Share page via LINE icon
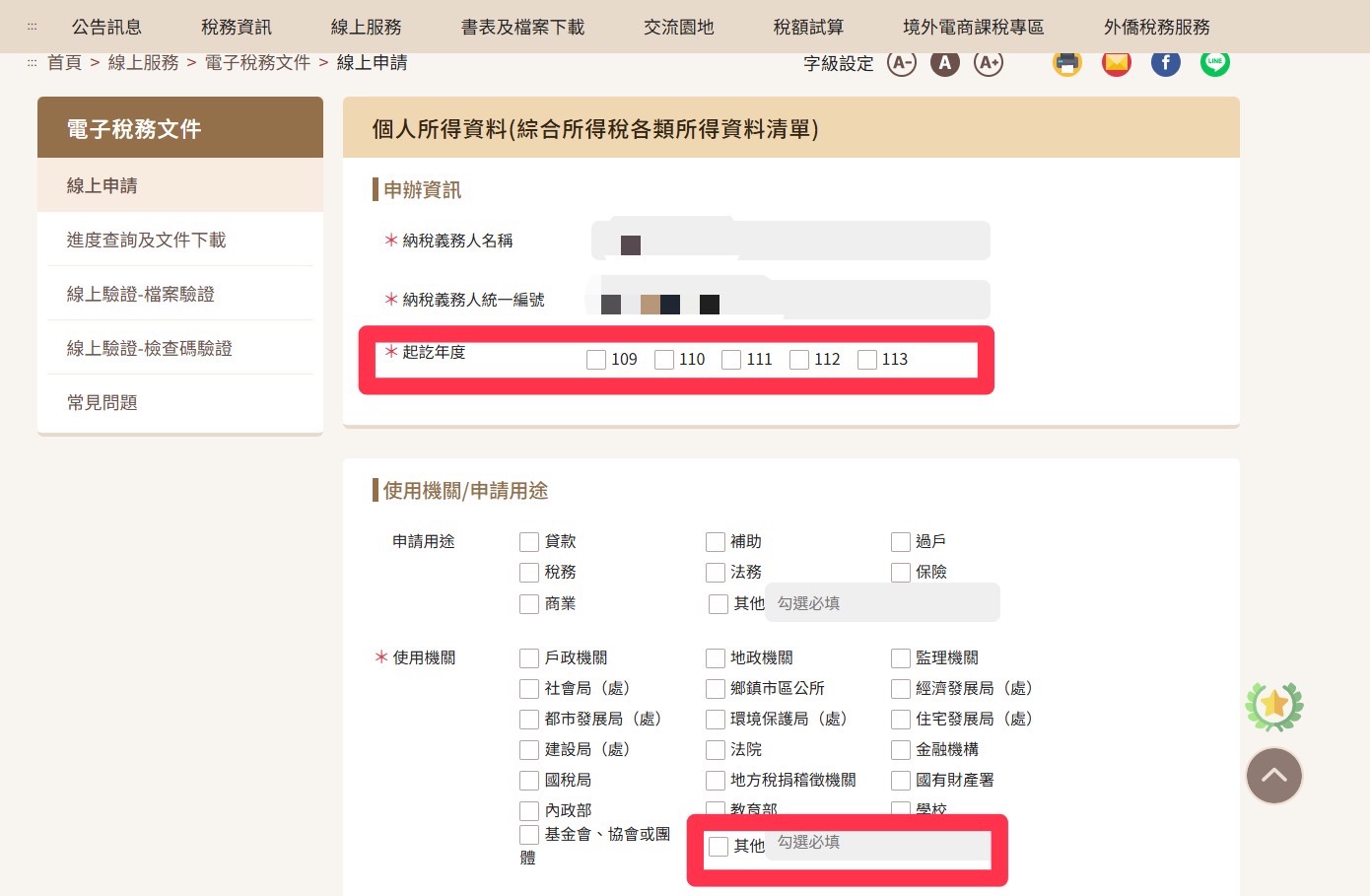 pos(1214,63)
